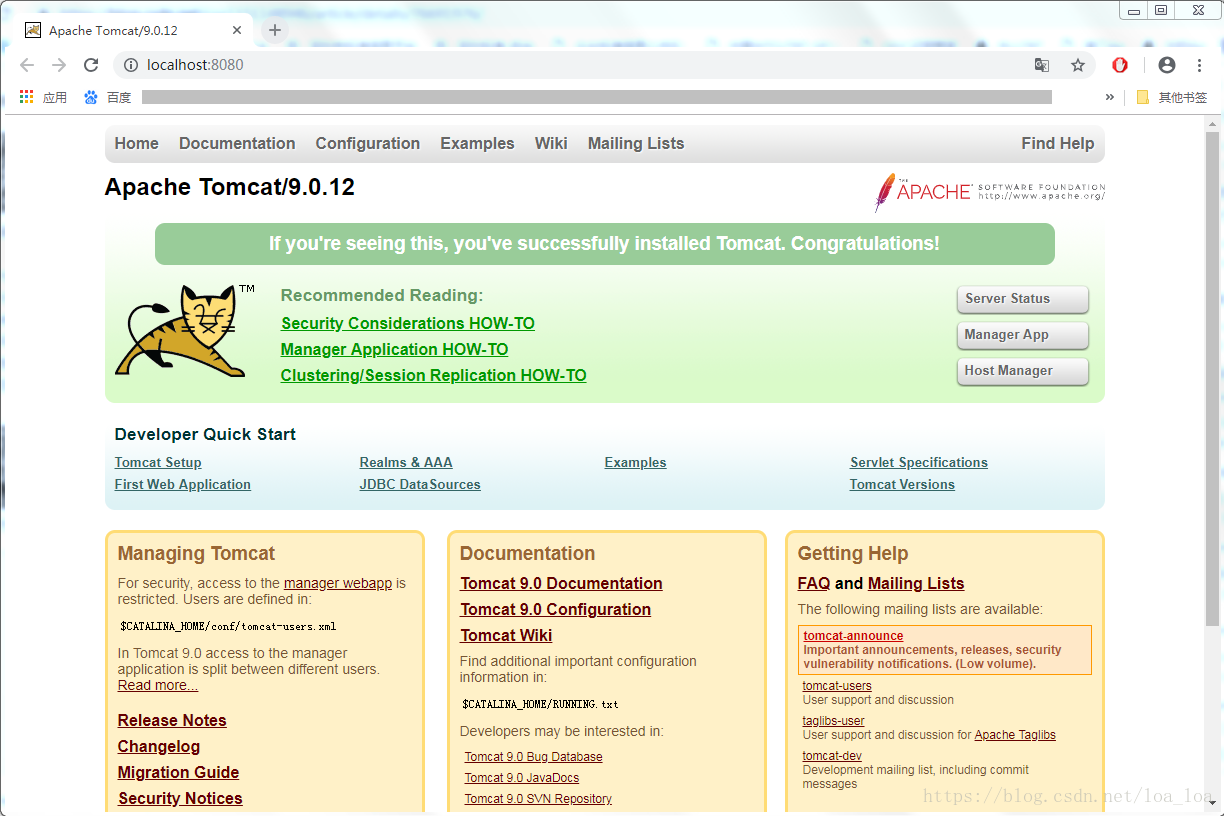Viewport: 1224px width, 816px height.
Task: Open a new tab with the plus button
Action: pyautogui.click(x=275, y=30)
